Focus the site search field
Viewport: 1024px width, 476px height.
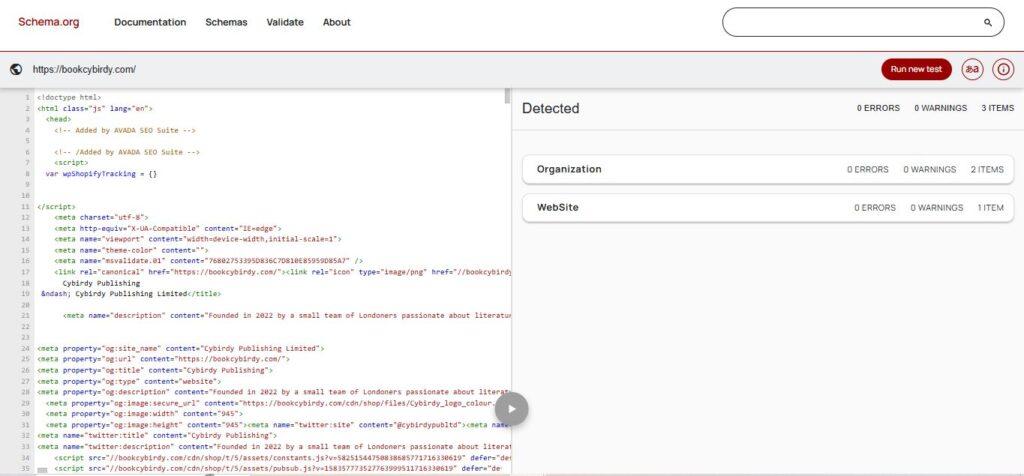(863, 22)
